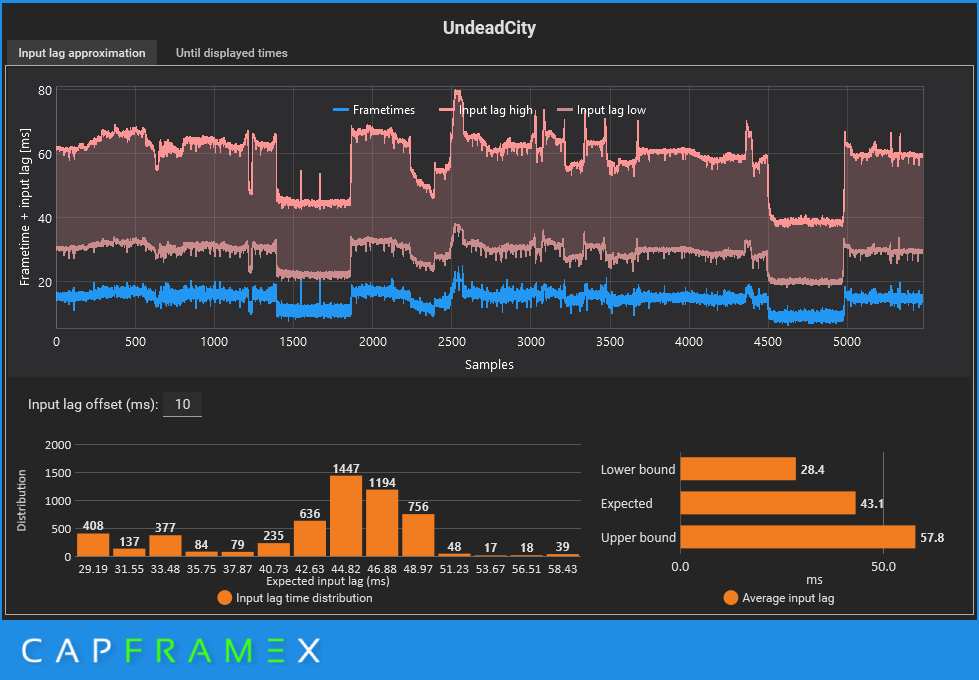Switch to Input lag approximation tab
Viewport: 979px width, 680px height.
[82, 53]
